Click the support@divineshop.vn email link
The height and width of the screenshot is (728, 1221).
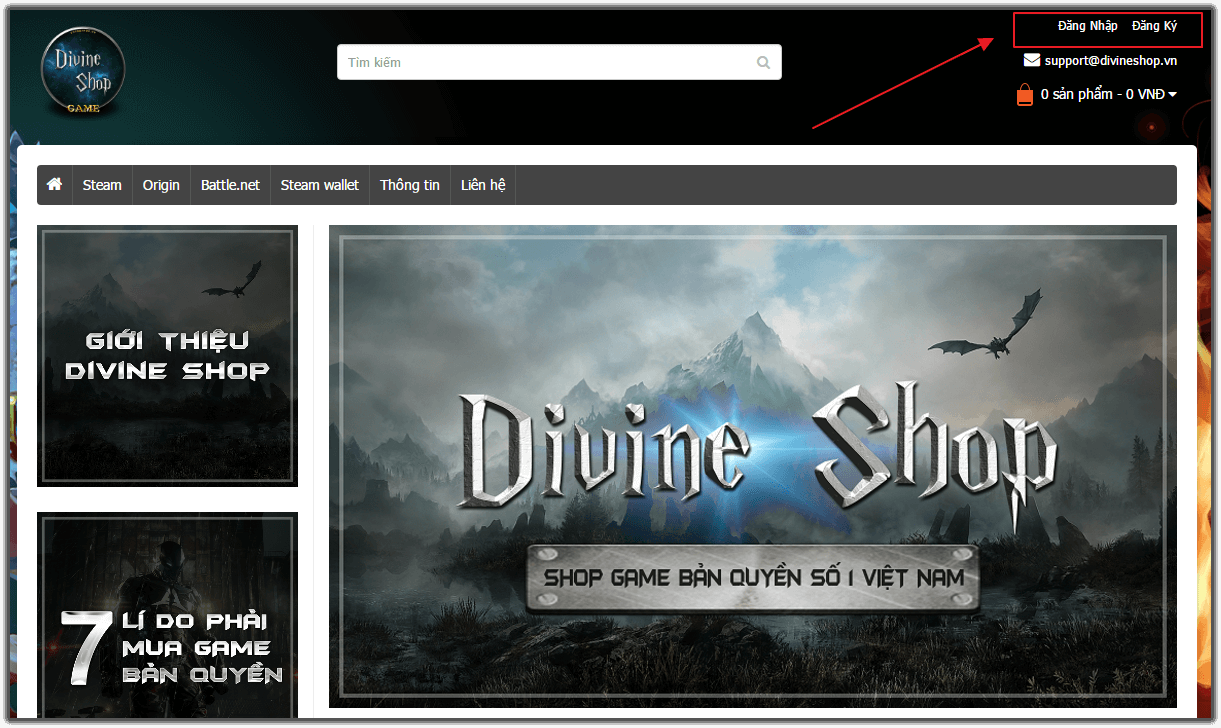[x=1110, y=60]
